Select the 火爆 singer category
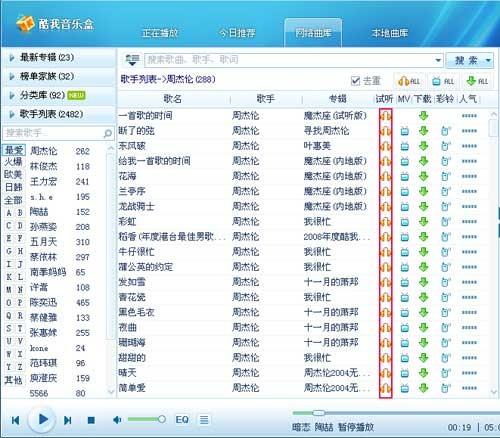The width and height of the screenshot is (500, 438). click(x=13, y=162)
